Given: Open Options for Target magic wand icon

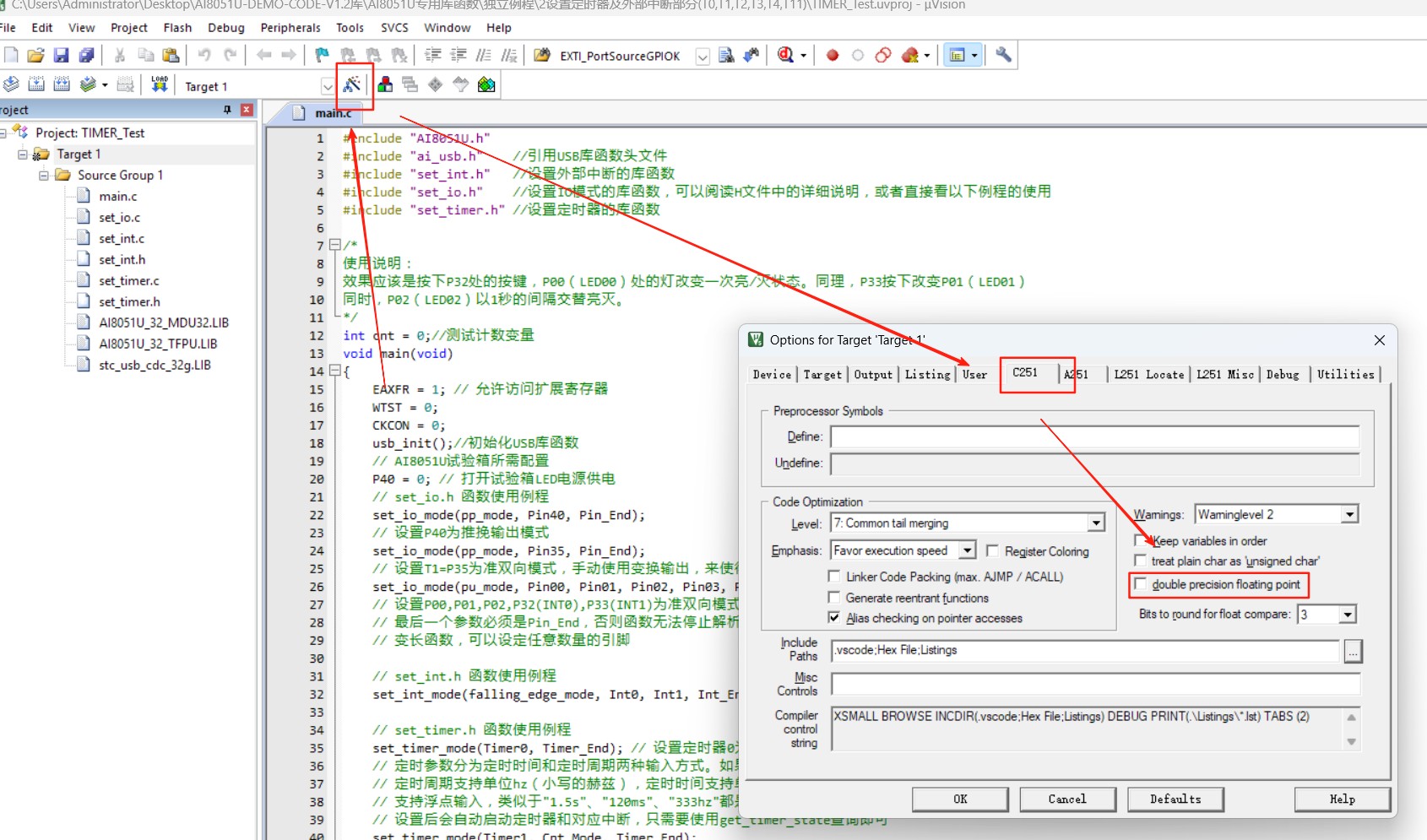Looking at the screenshot, I should (x=352, y=84).
